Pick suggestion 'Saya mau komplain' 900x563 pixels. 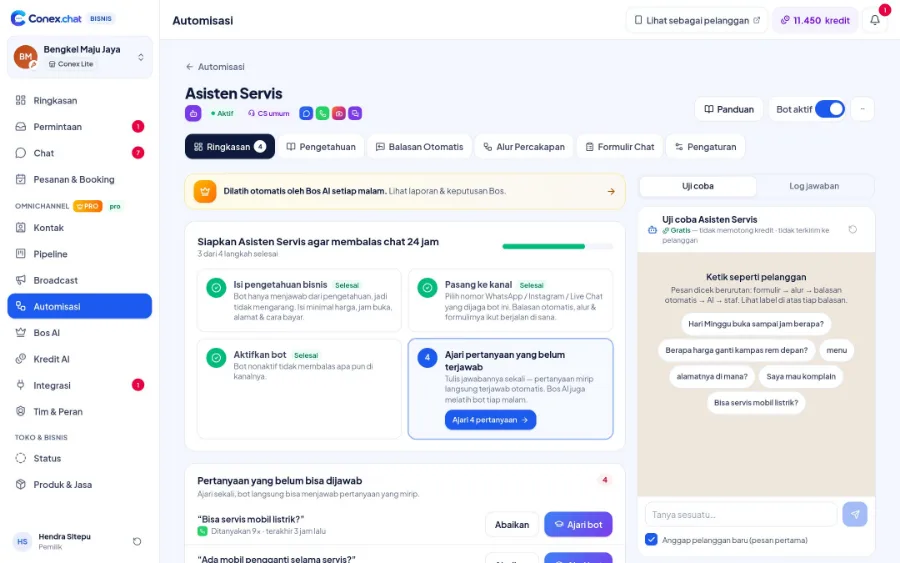pos(801,376)
